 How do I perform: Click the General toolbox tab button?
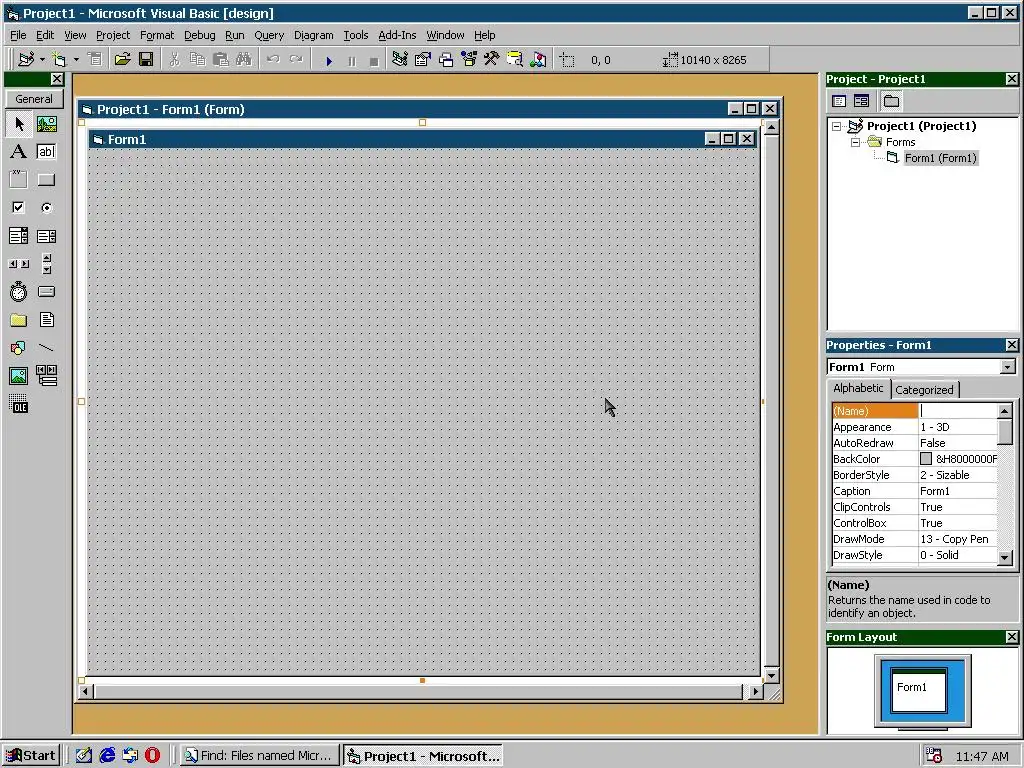pos(34,99)
